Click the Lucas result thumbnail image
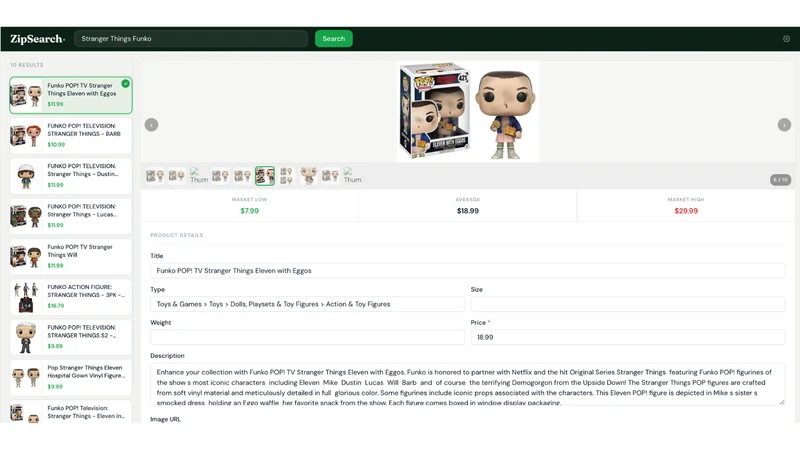This screenshot has width=800, height=450. tap(26, 216)
